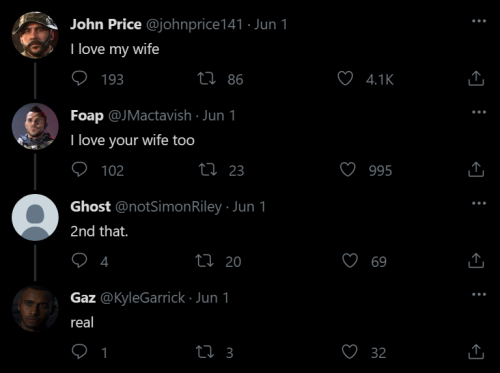This screenshot has width=500, height=373.
Task: Open more options on John Price's tweet
Action: pos(479,21)
